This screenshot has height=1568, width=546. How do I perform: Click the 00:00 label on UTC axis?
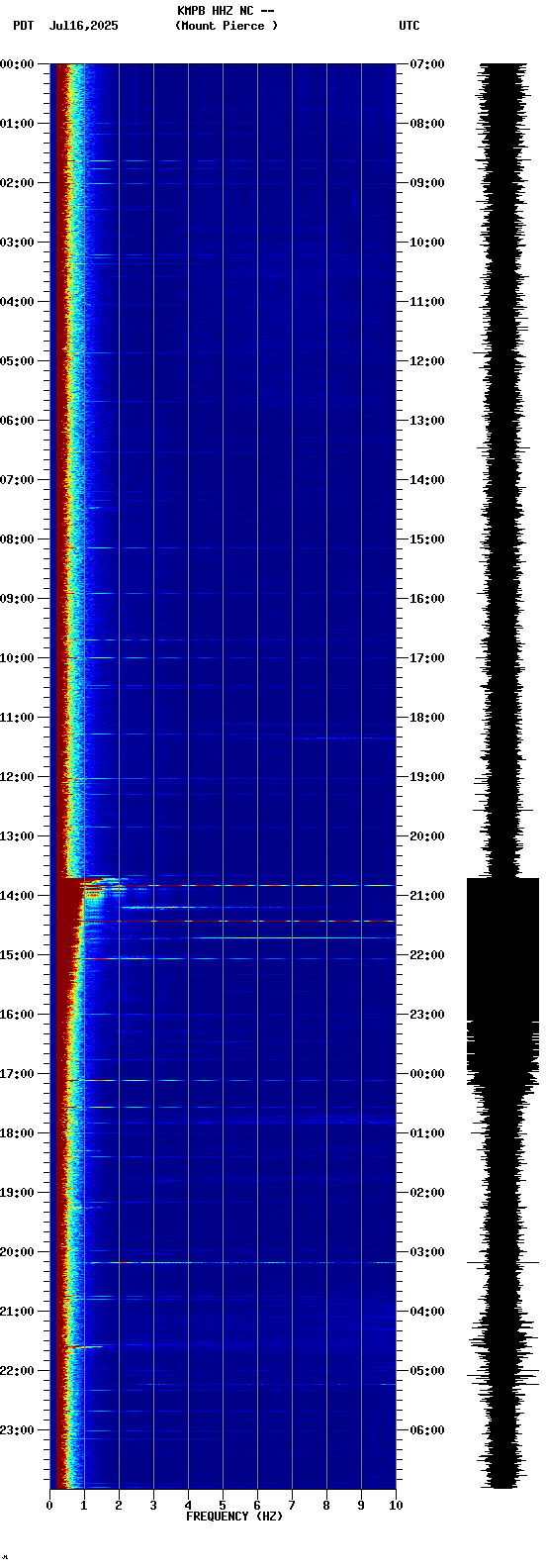[427, 1074]
